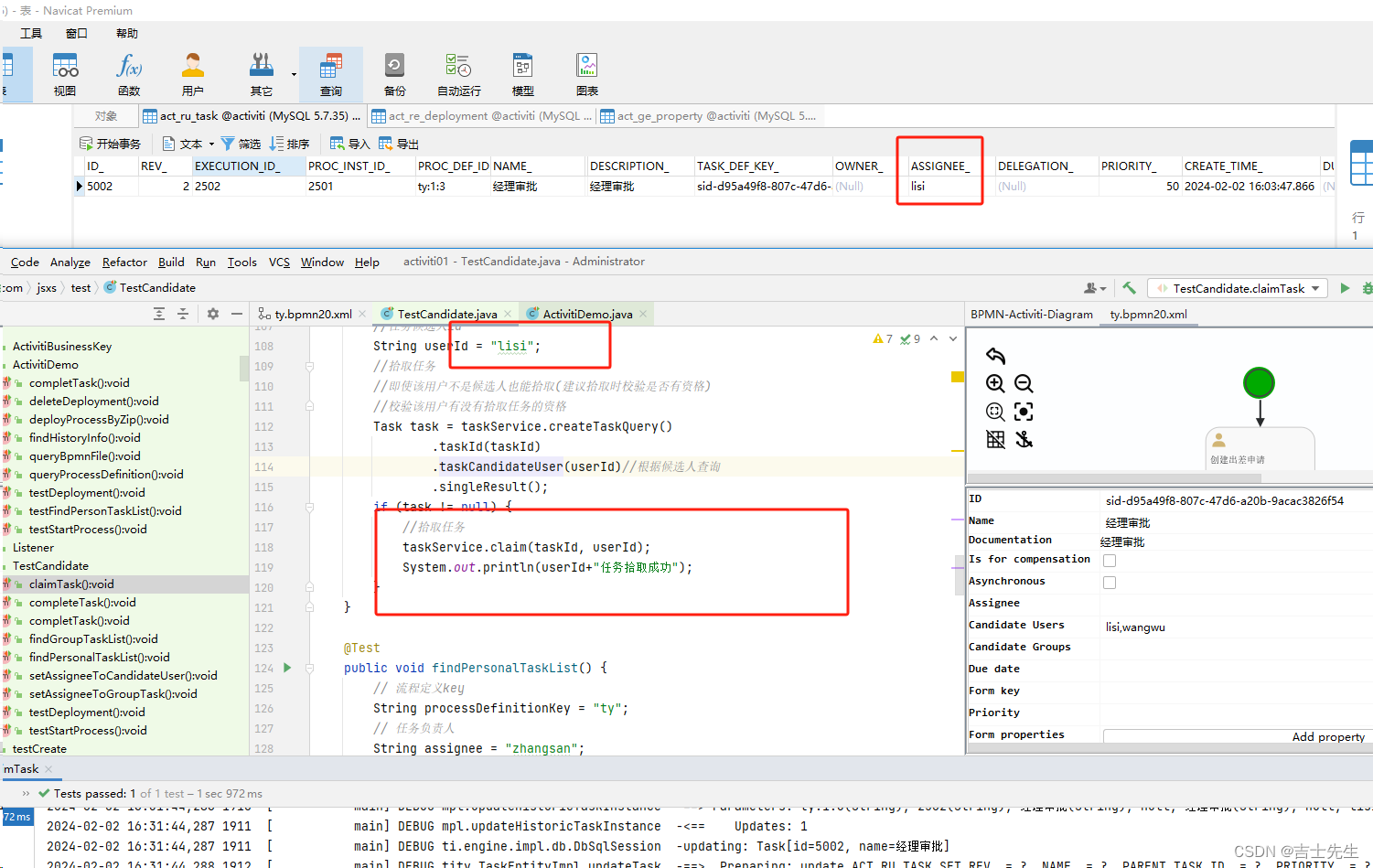Image resolution: width=1373 pixels, height=868 pixels.
Task: Open run configuration TestCandidate.claimTask dropdown
Action: point(1238,288)
